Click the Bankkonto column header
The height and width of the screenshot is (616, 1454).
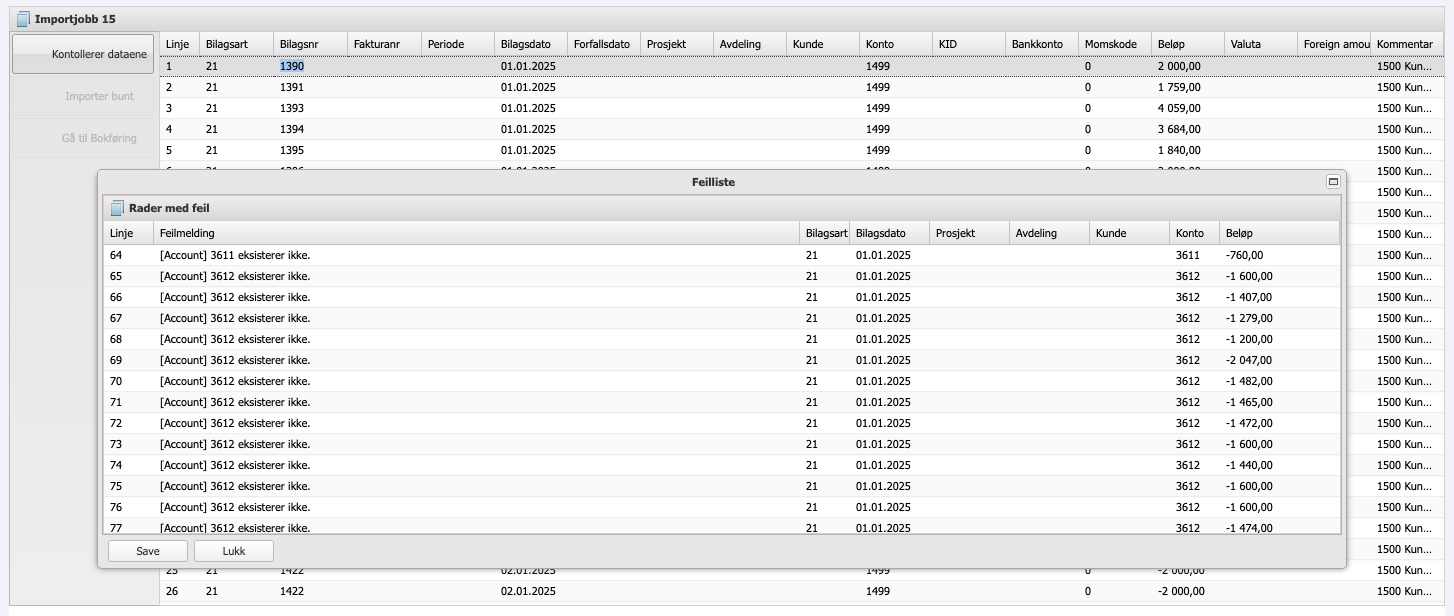click(1040, 44)
